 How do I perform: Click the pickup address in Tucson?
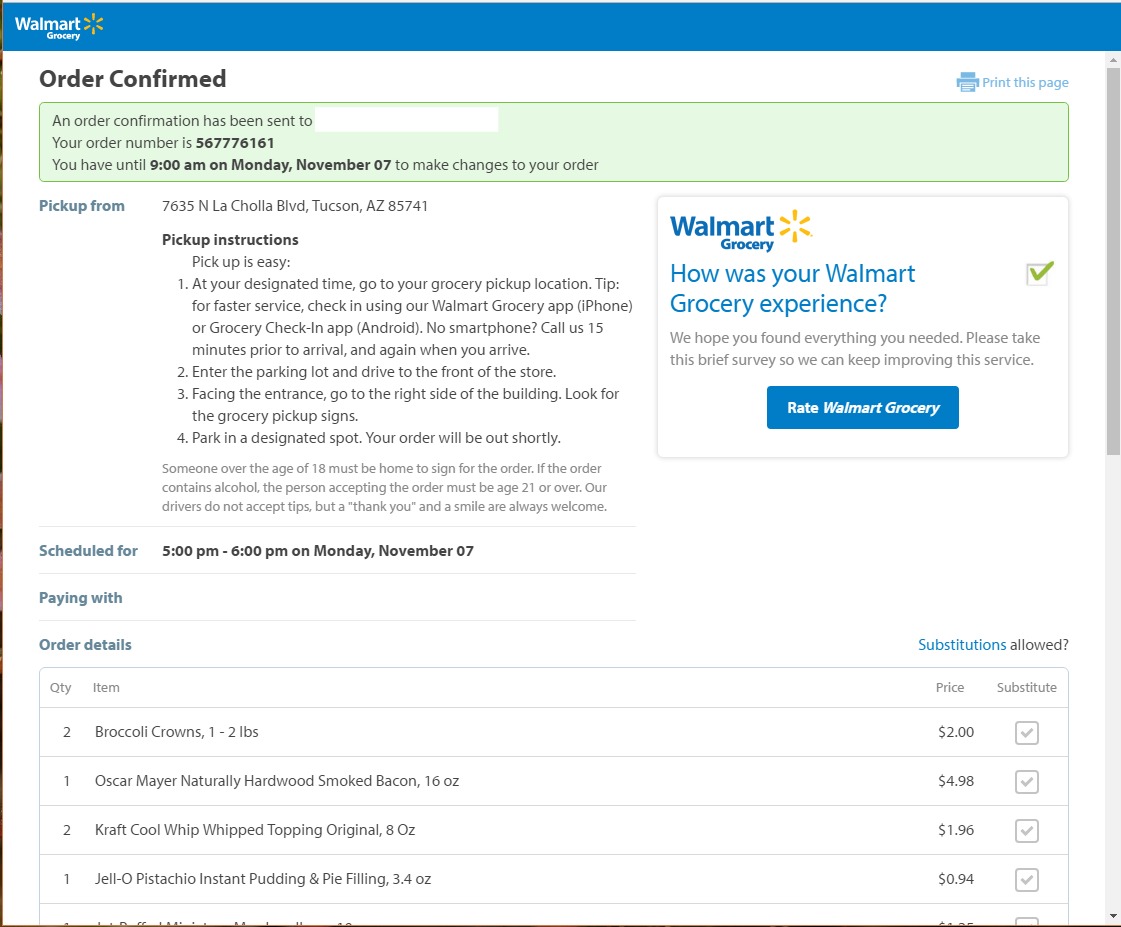pos(295,206)
